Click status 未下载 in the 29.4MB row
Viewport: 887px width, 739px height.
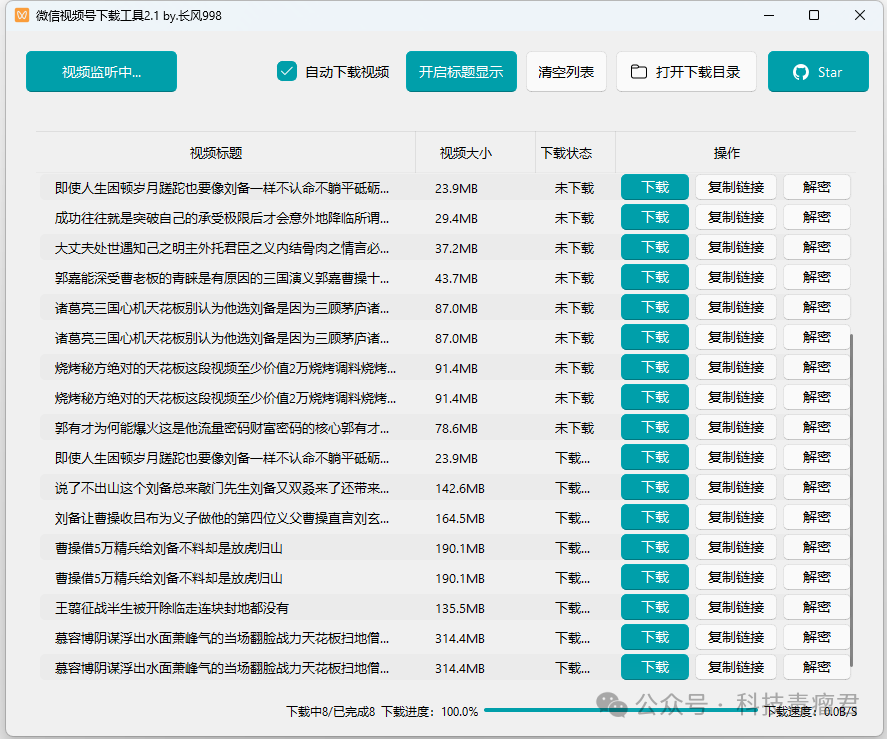(574, 218)
